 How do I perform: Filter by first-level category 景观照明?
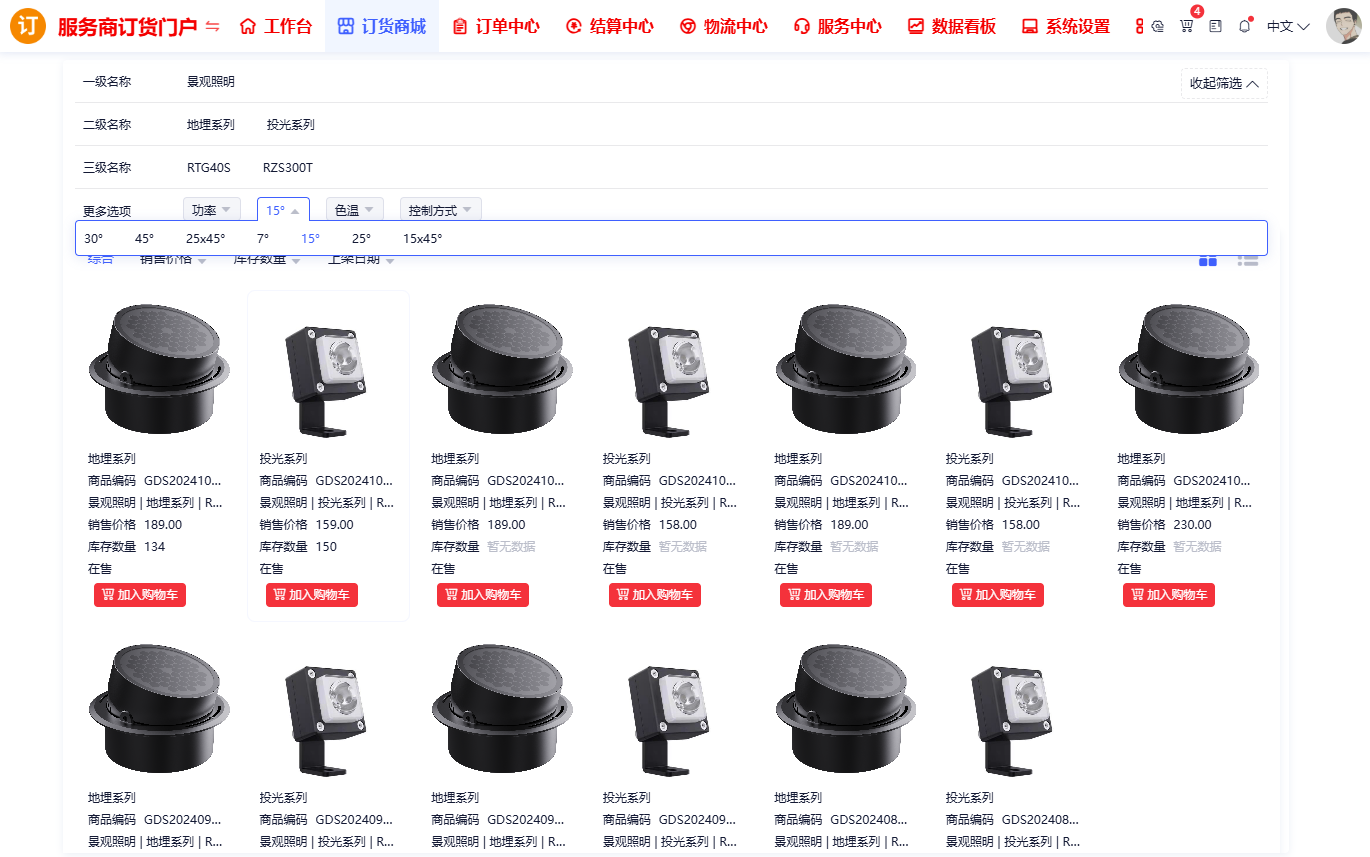(x=211, y=82)
